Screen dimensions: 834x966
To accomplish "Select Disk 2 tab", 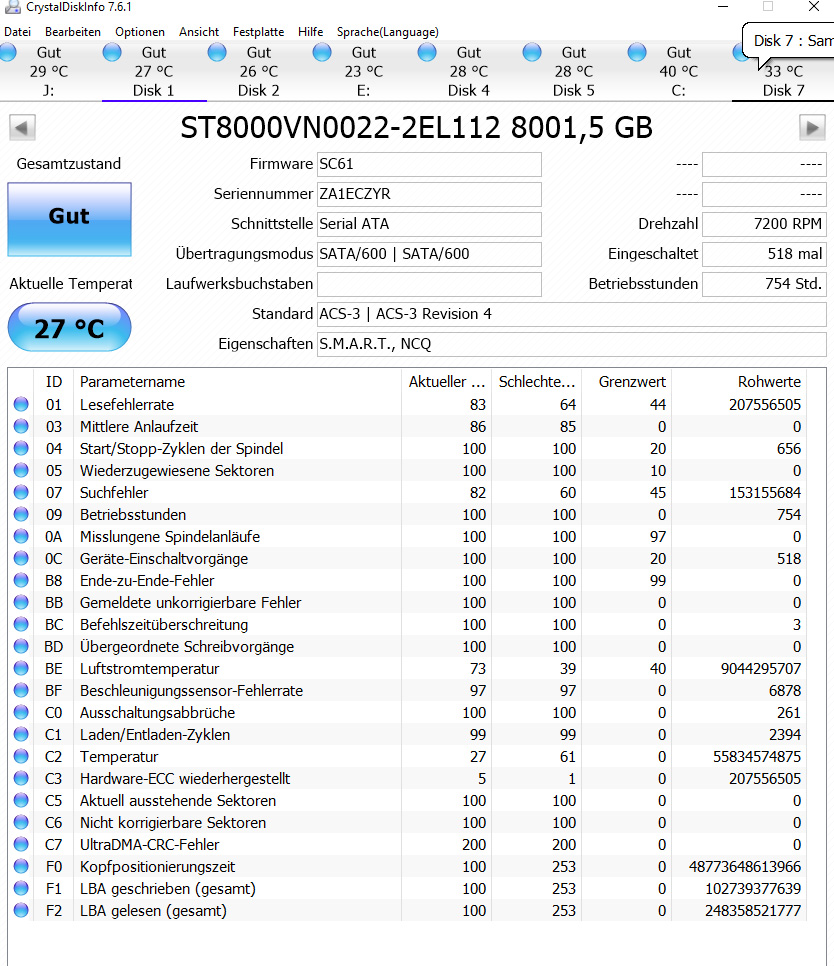I will (x=259, y=71).
